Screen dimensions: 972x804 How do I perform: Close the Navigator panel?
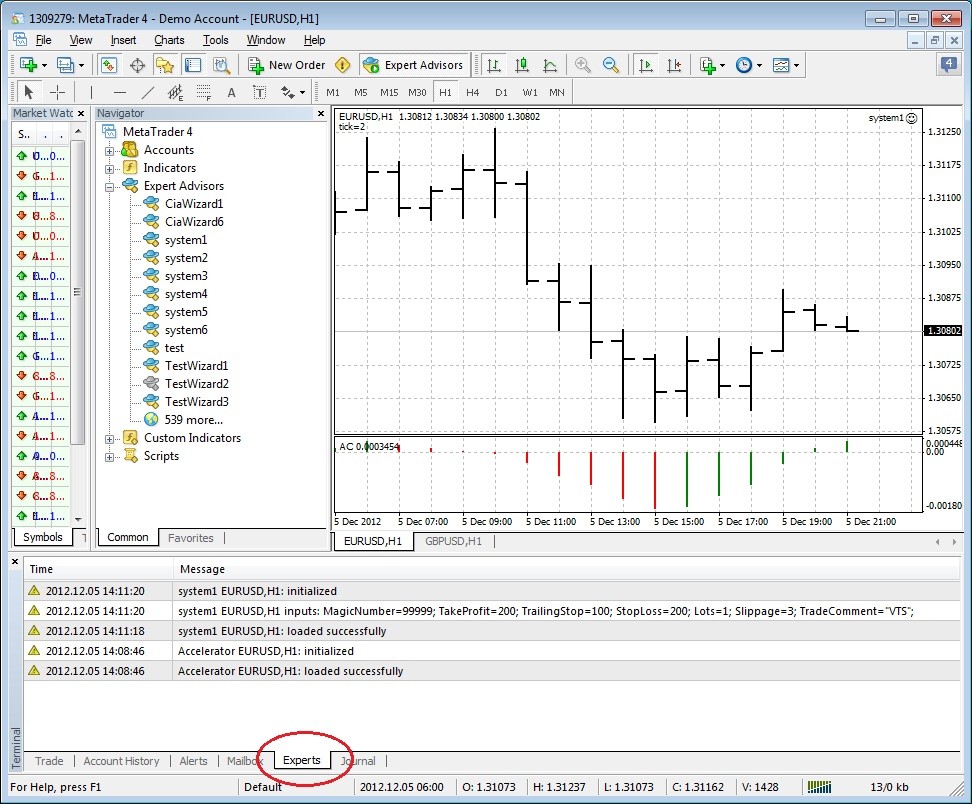tap(320, 113)
